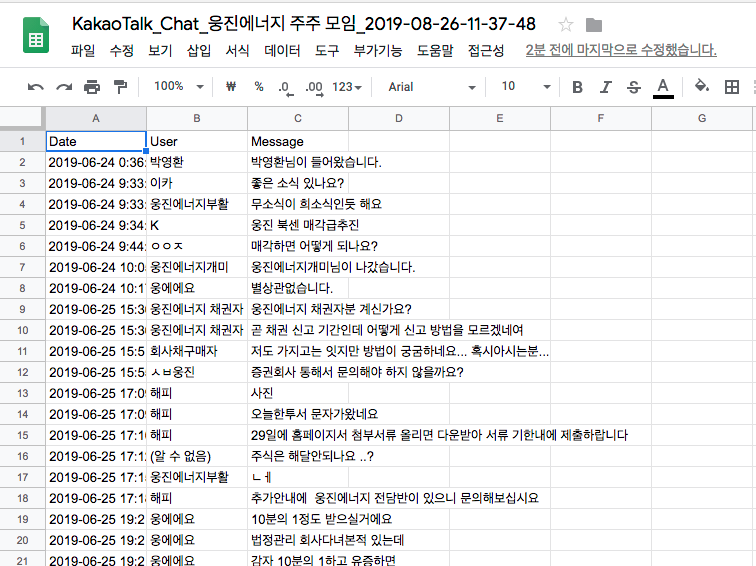Open the Google Sheets home icon
The height and width of the screenshot is (566, 756).
click(x=36, y=35)
